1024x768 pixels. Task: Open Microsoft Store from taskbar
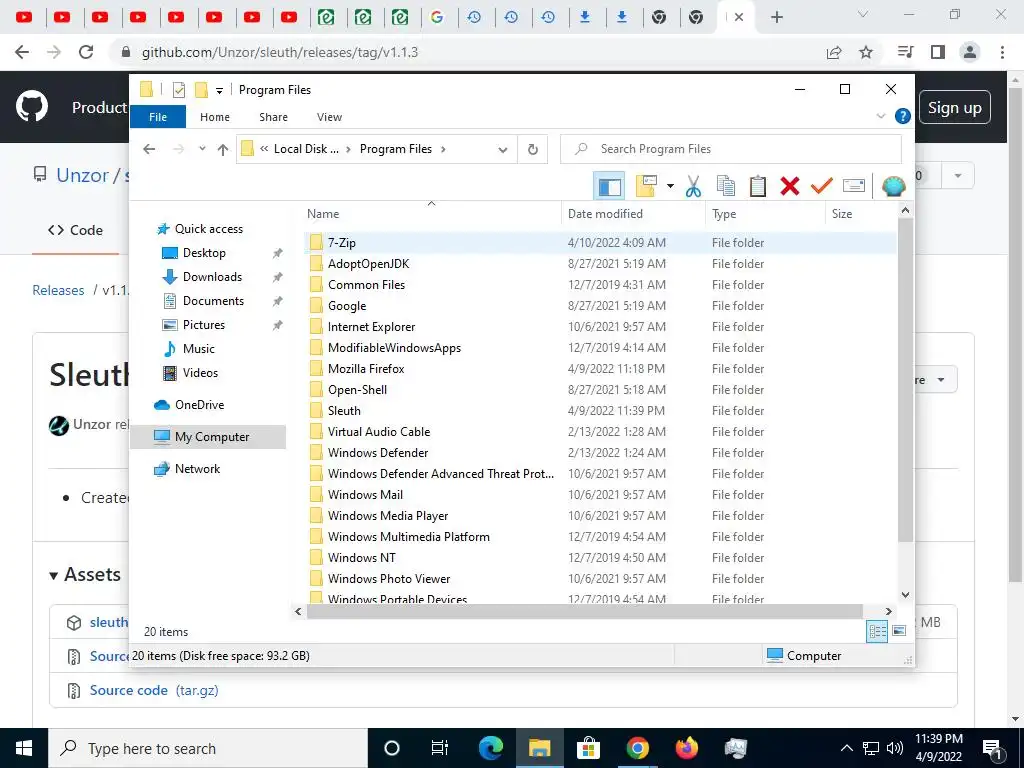pyautogui.click(x=588, y=748)
